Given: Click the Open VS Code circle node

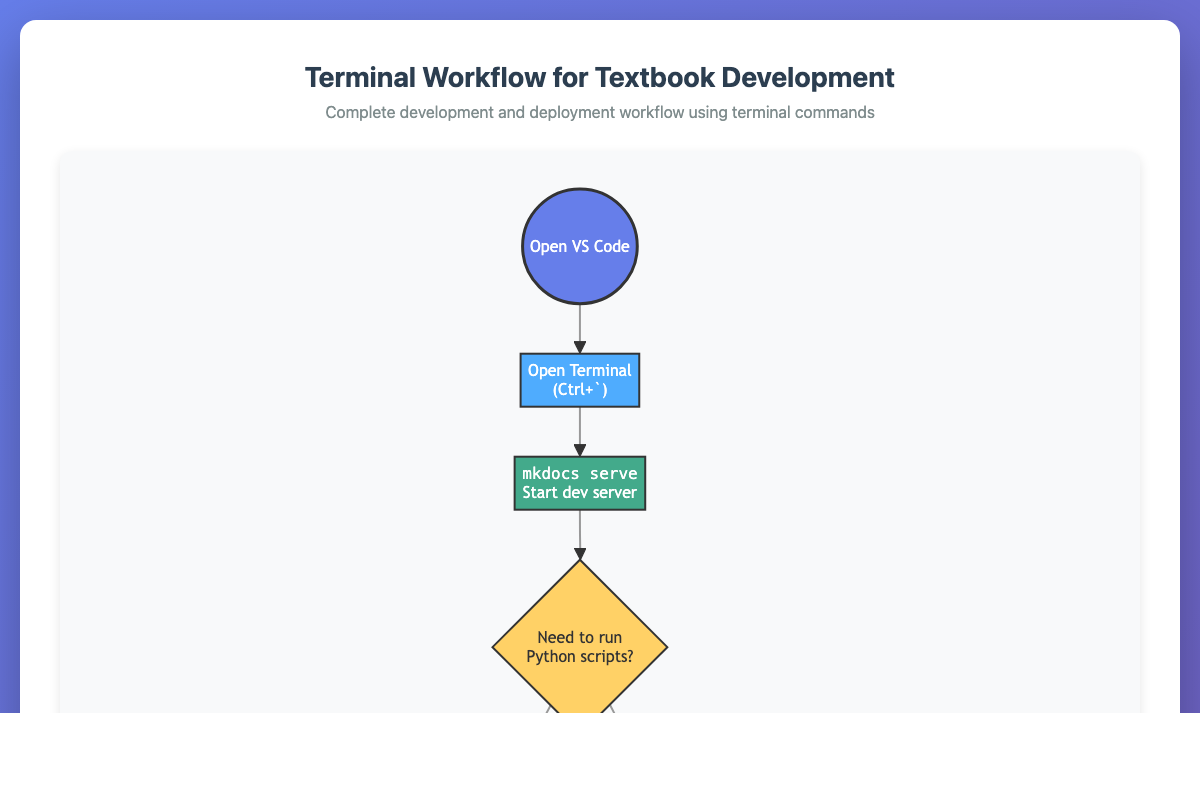Looking at the screenshot, I should [x=580, y=246].
